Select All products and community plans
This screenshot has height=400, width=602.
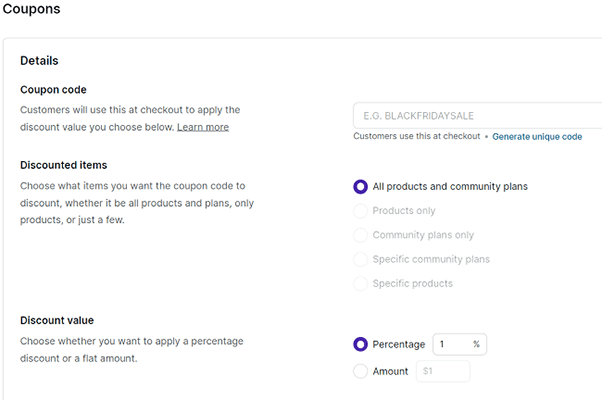click(x=361, y=186)
